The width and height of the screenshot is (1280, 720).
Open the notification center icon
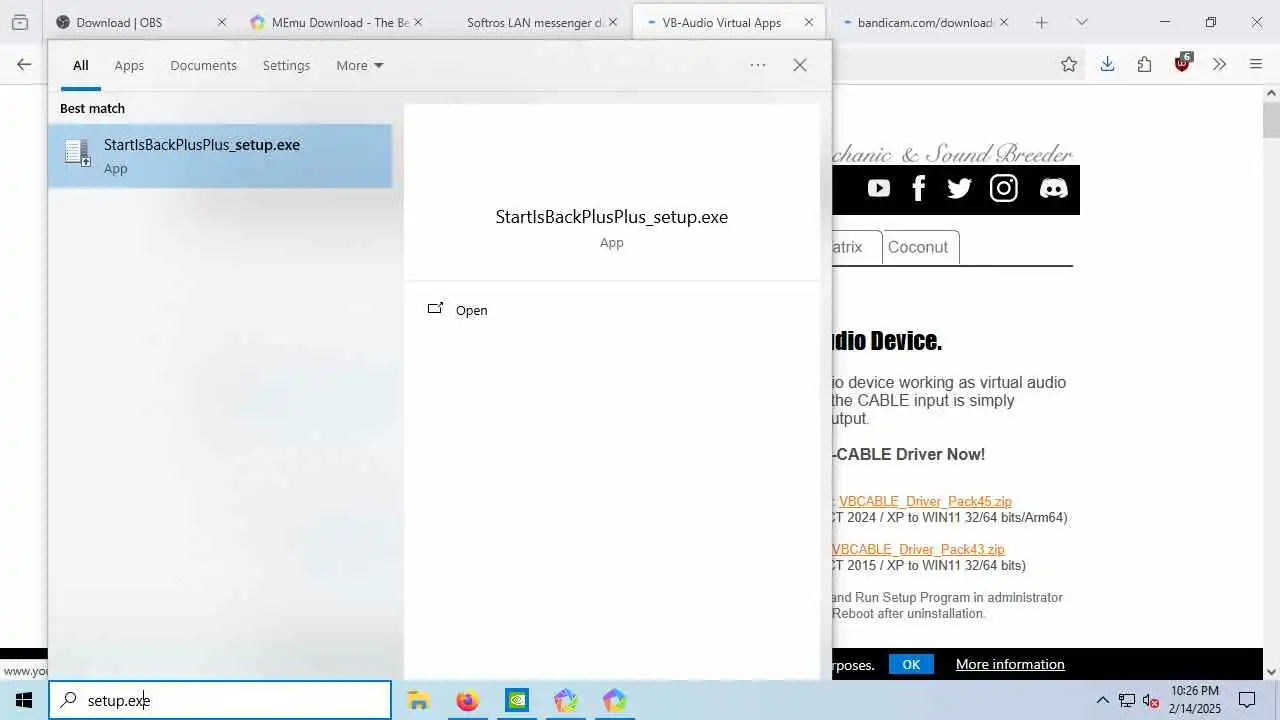coord(1247,700)
